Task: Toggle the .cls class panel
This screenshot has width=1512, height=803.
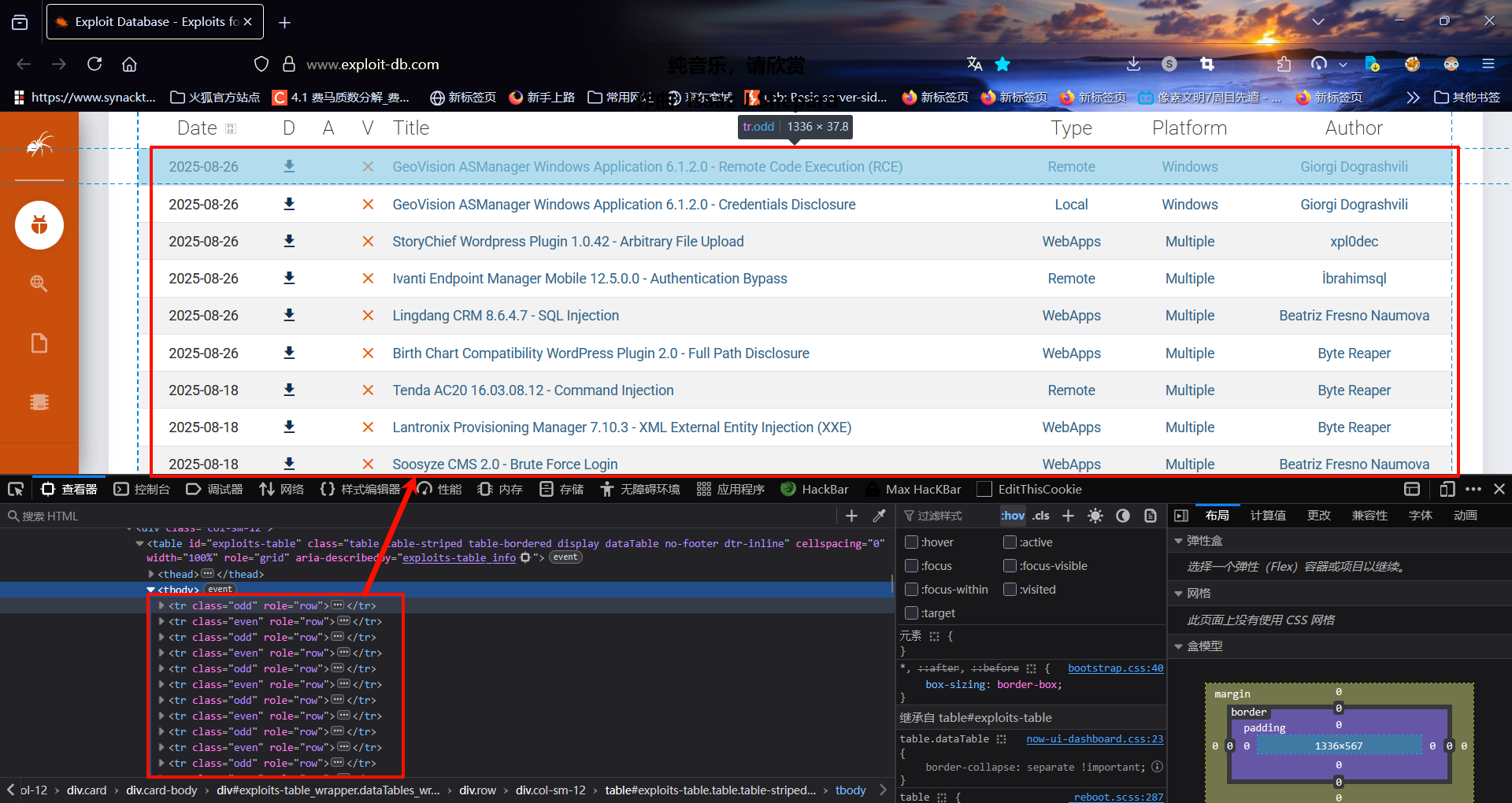Action: (1041, 516)
